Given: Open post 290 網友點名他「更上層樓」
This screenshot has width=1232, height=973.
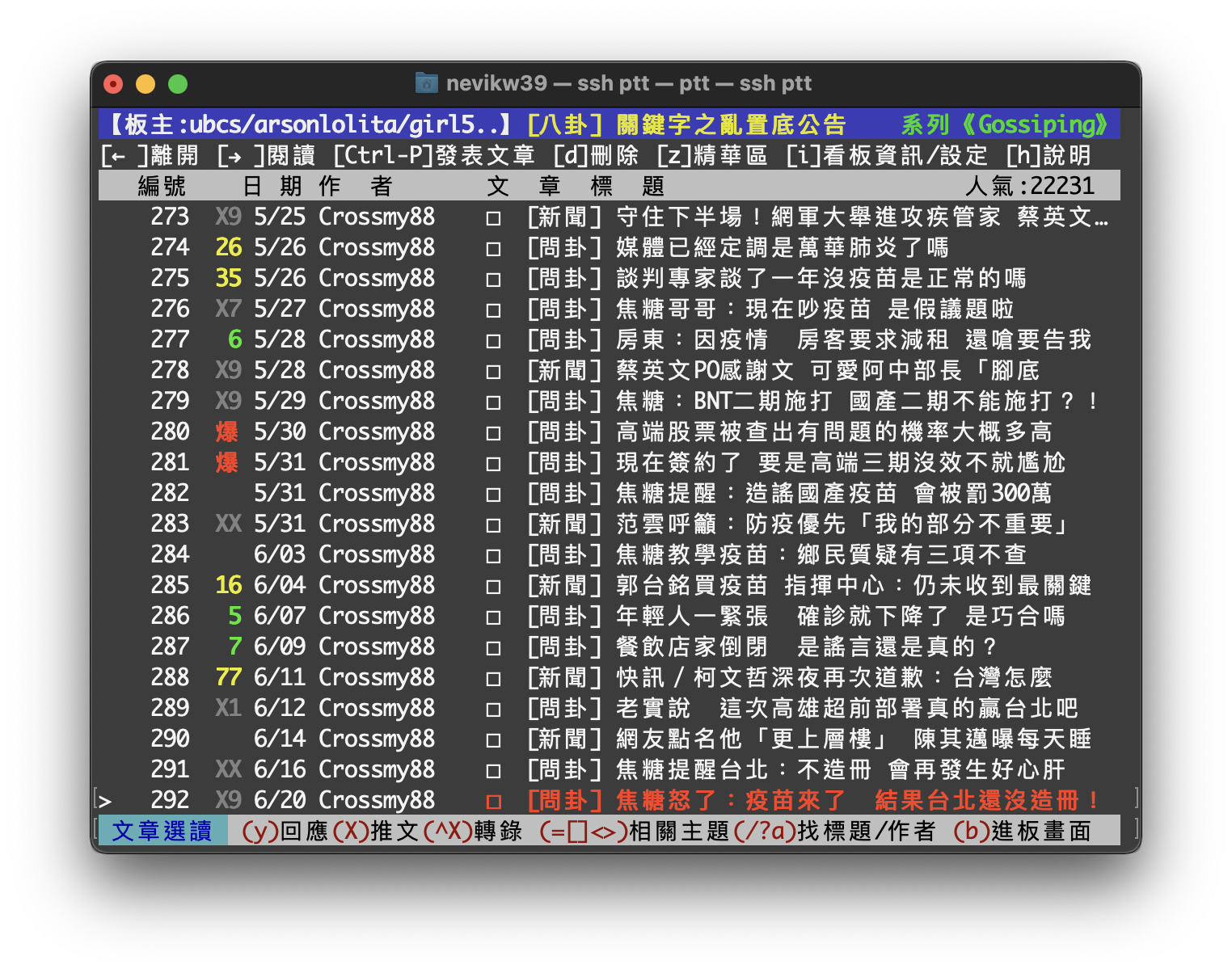Looking at the screenshot, I should 809,739.
